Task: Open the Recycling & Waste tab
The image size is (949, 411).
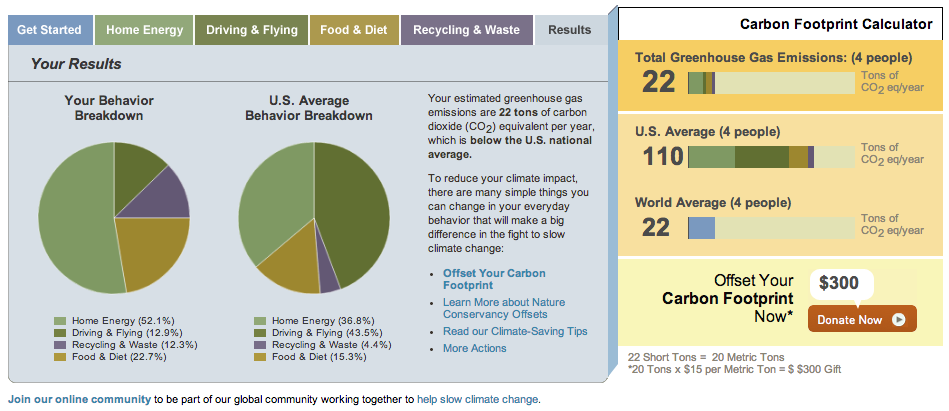Action: coord(467,30)
